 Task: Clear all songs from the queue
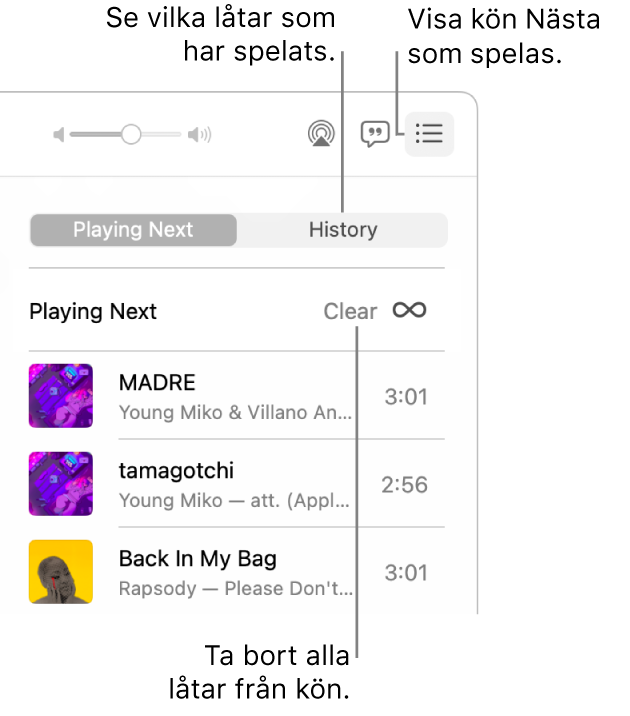tap(350, 311)
